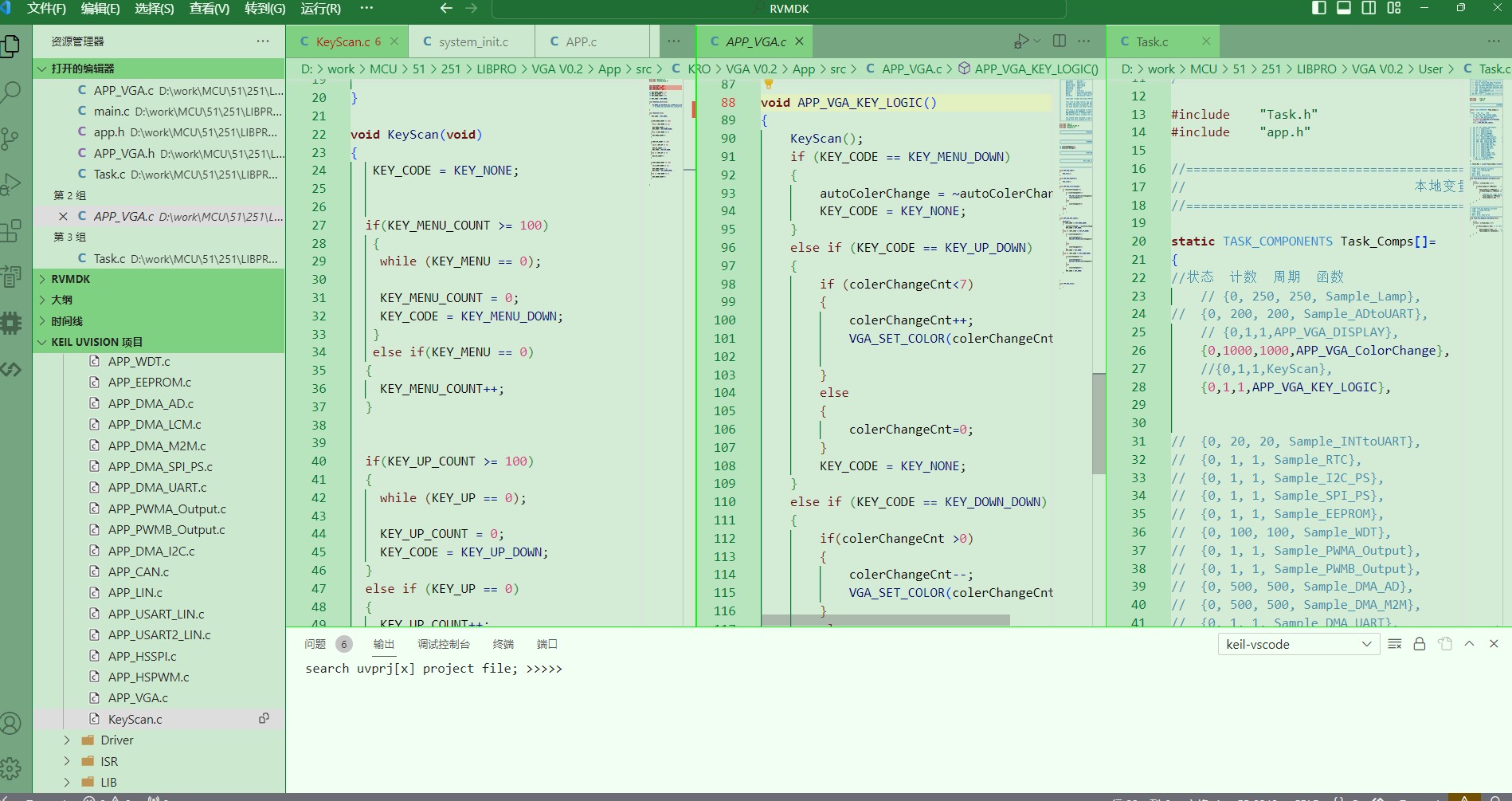This screenshot has height=801, width=1512.
Task: Close the KeyScan.c tab
Action: tap(394, 41)
